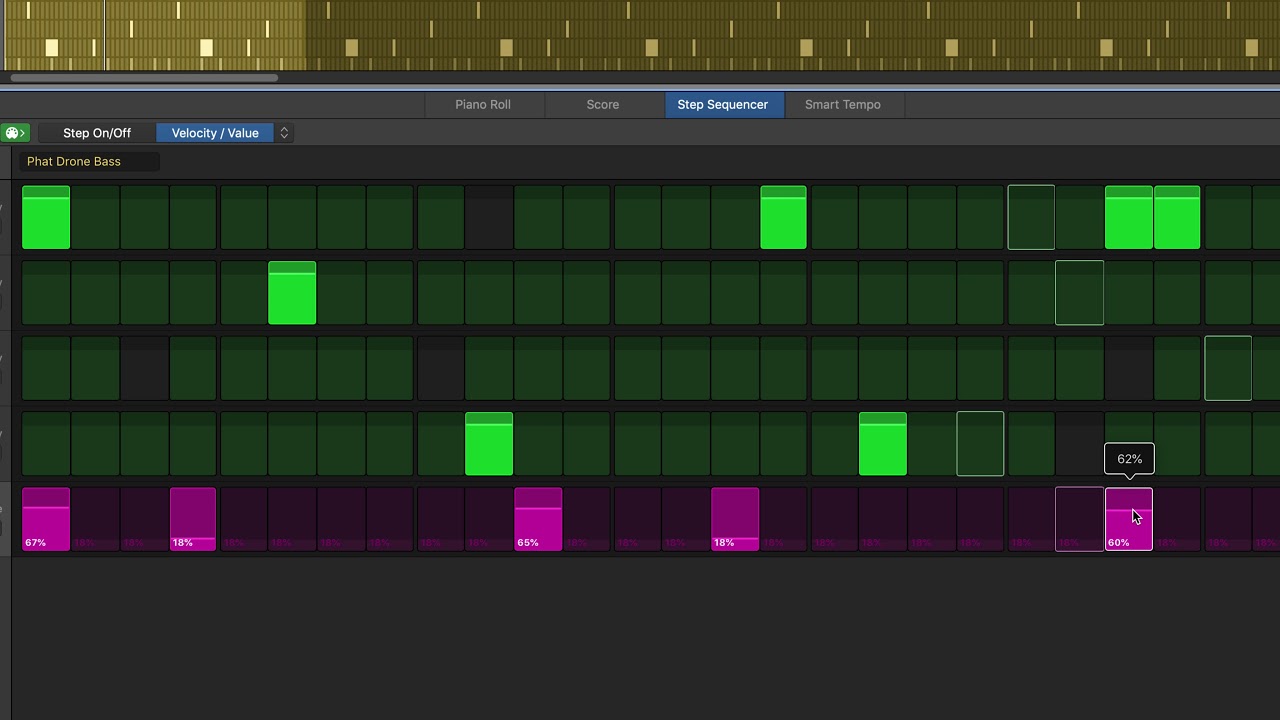Image resolution: width=1280 pixels, height=720 pixels.
Task: Click the magenta step showing 60%
Action: pos(1129,519)
